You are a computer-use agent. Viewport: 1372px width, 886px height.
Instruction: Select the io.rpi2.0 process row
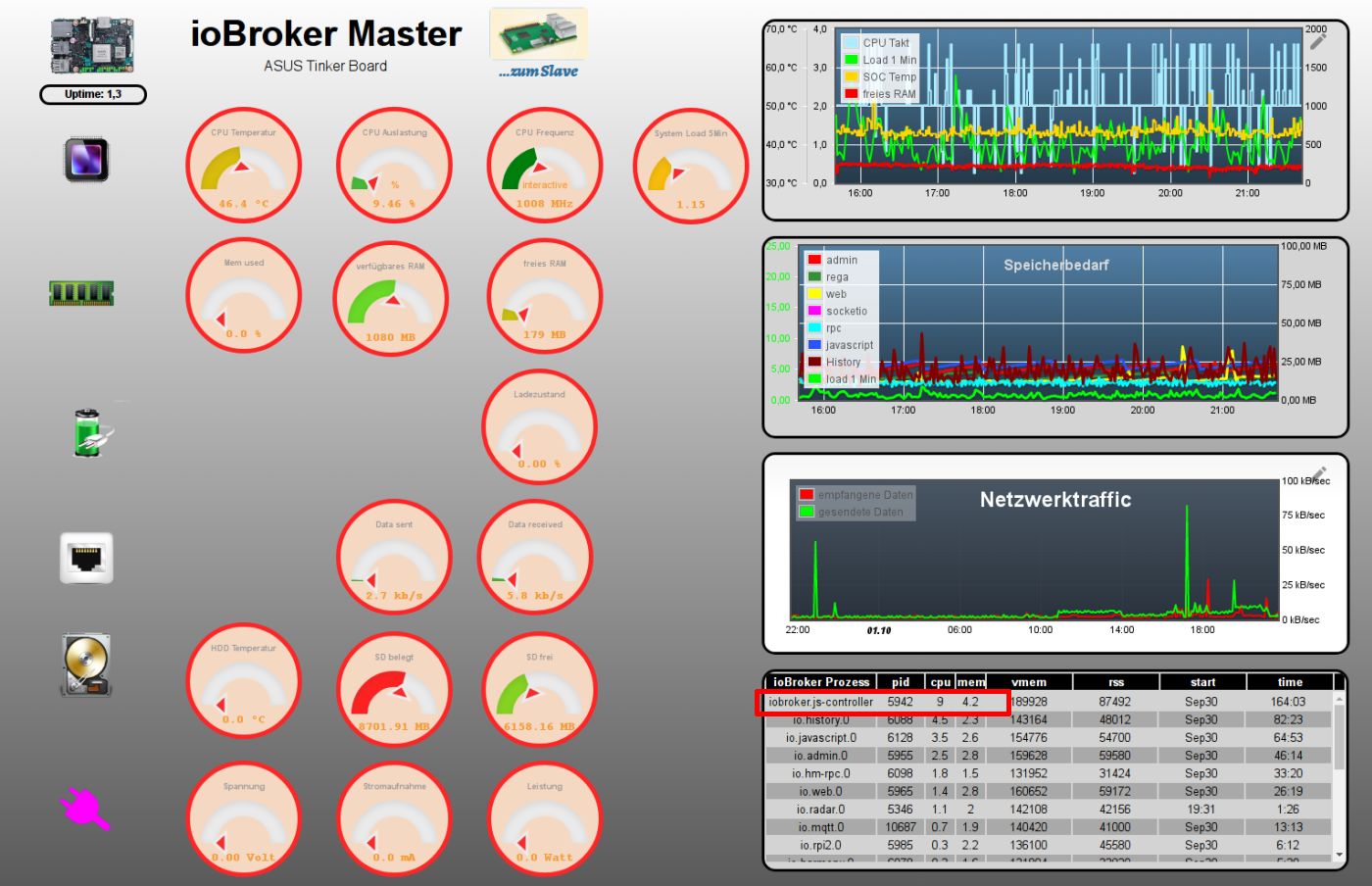pos(1050,845)
